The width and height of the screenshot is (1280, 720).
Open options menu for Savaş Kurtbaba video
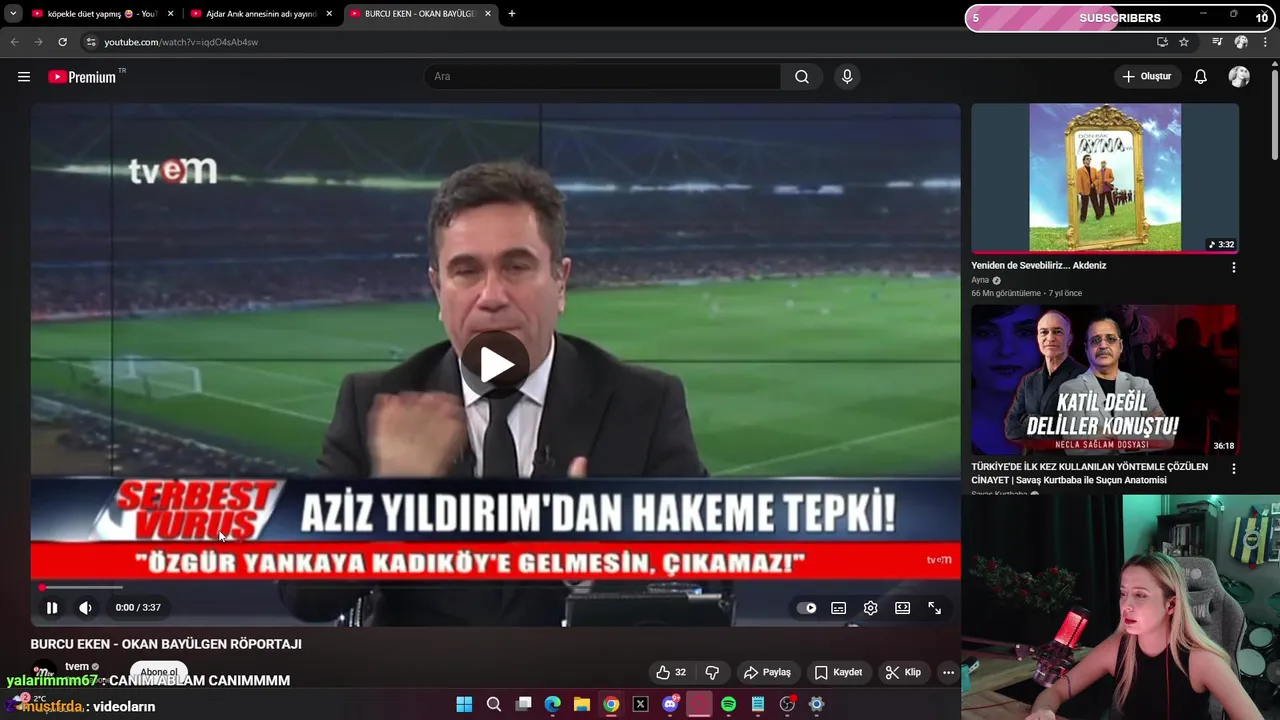(1233, 469)
